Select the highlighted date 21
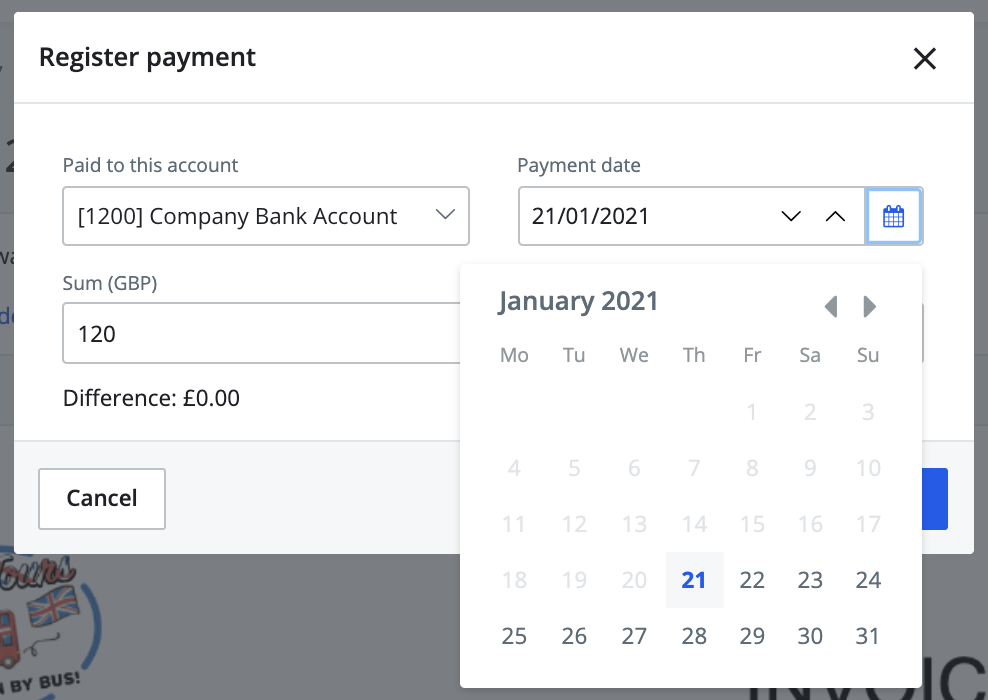988x700 pixels. pos(694,580)
